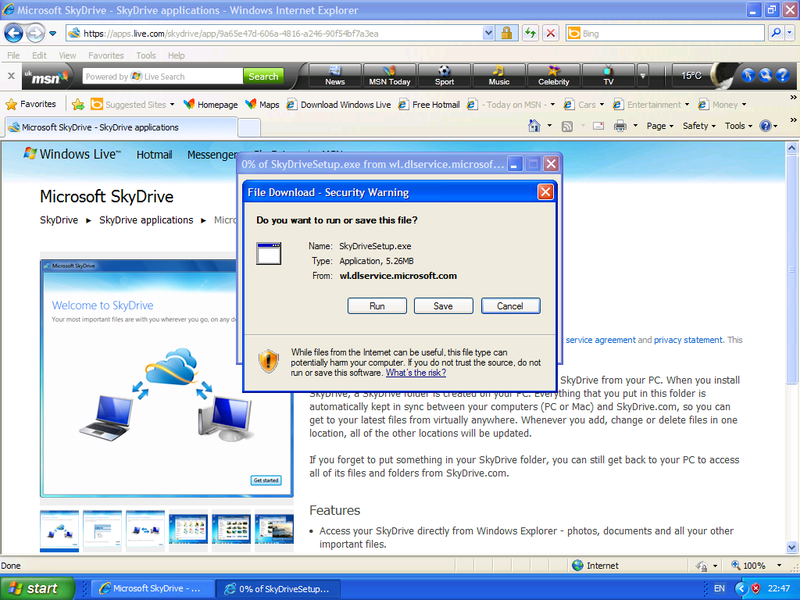Open the Safety command bar menu
800x600 pixels.
[699, 126]
